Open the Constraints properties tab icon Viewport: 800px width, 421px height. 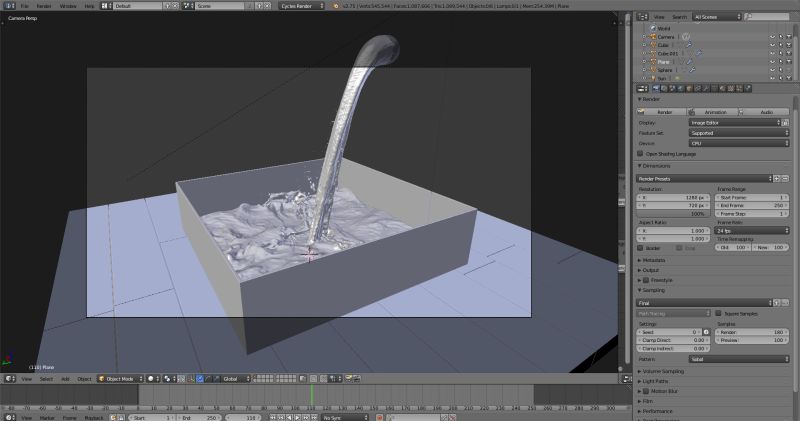click(697, 88)
